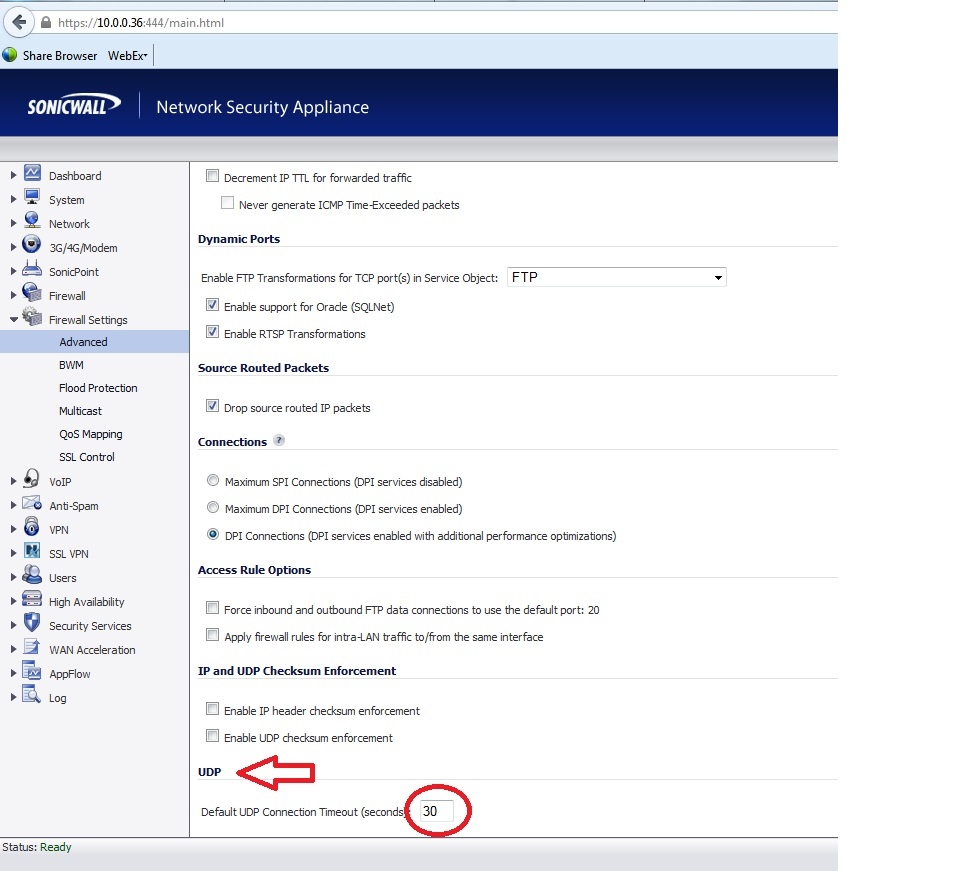The width and height of the screenshot is (960, 871).
Task: Check Apply firewall rules for intra-LAN traffic
Action: click(x=212, y=635)
